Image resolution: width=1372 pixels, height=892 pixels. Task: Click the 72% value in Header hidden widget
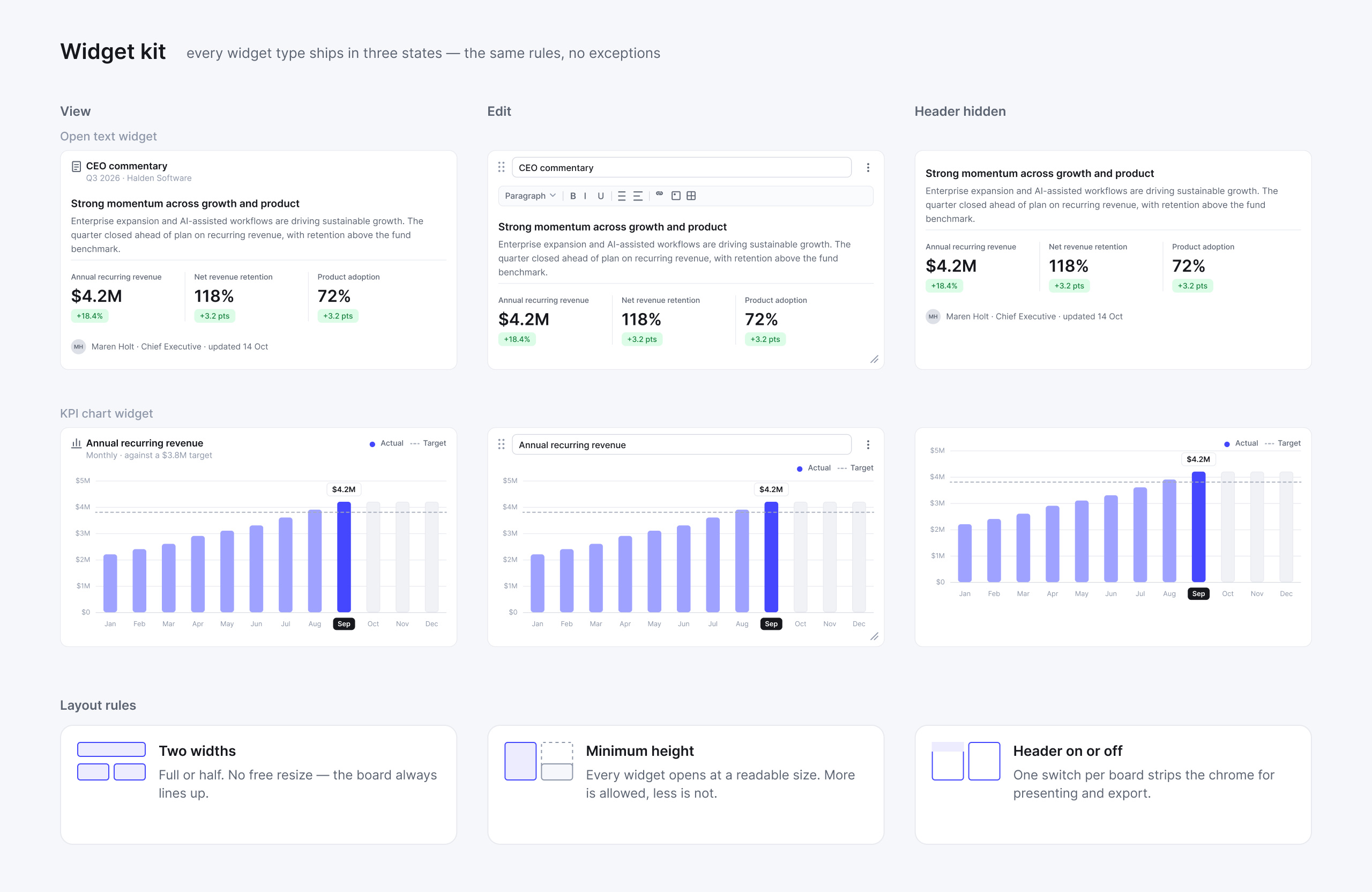1189,266
